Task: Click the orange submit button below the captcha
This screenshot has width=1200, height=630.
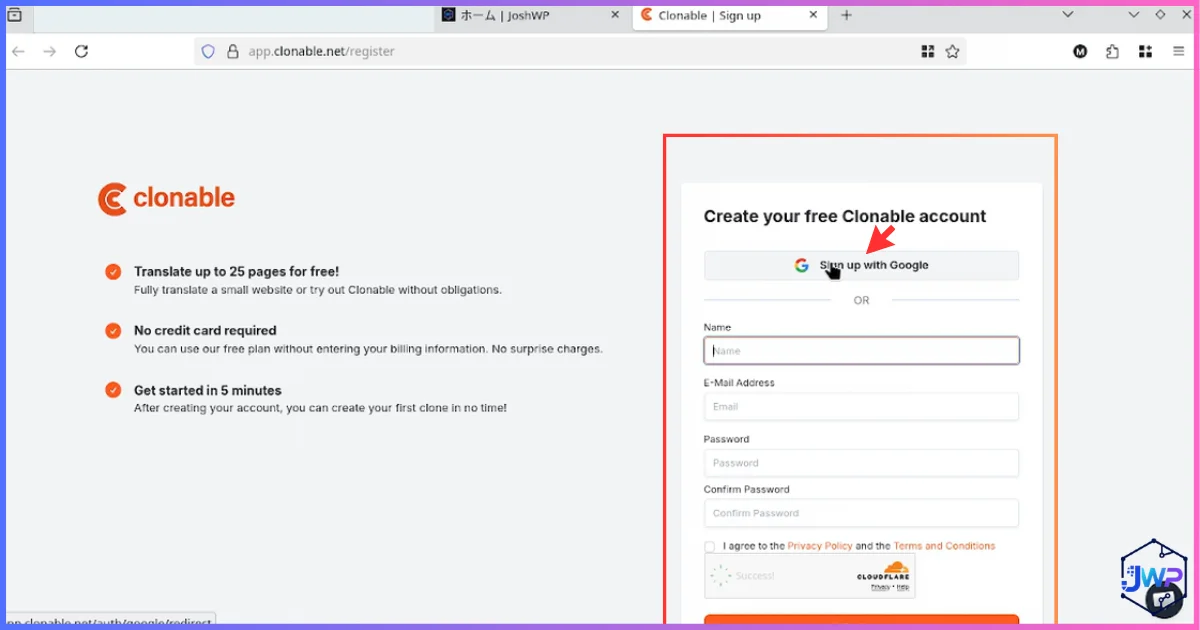Action: [861, 621]
